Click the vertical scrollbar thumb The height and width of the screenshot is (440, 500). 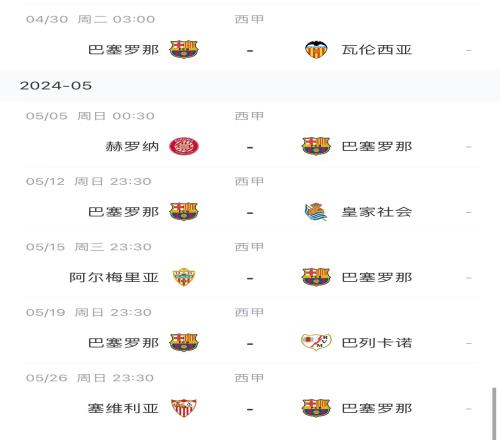tap(494, 413)
